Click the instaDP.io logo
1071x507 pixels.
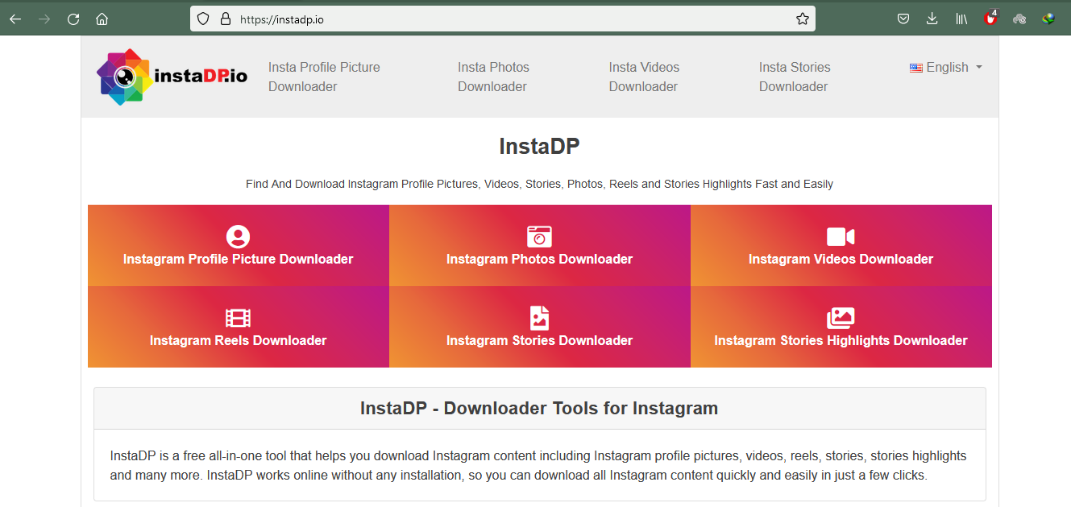click(172, 77)
